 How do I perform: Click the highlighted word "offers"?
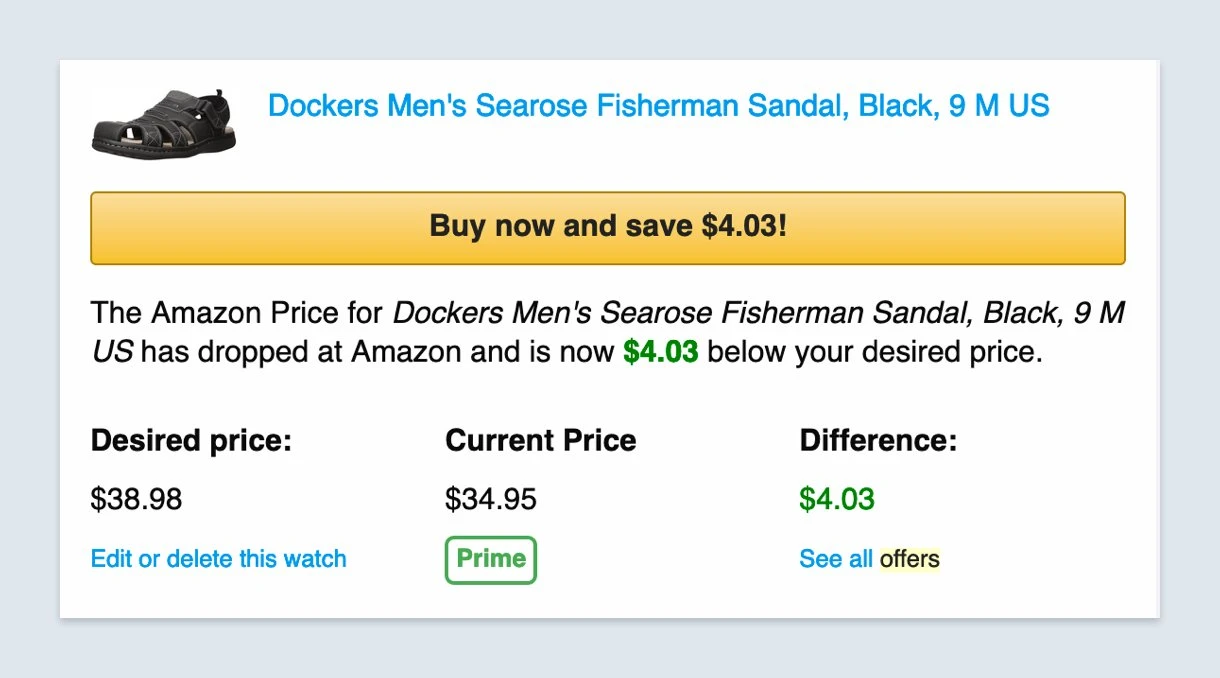(910, 558)
